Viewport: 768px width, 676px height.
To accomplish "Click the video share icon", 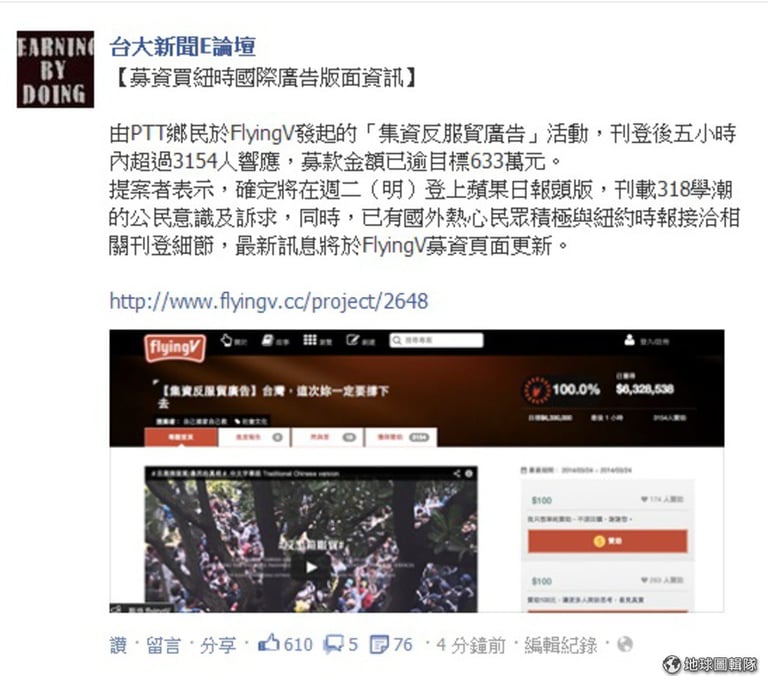I will (456, 473).
